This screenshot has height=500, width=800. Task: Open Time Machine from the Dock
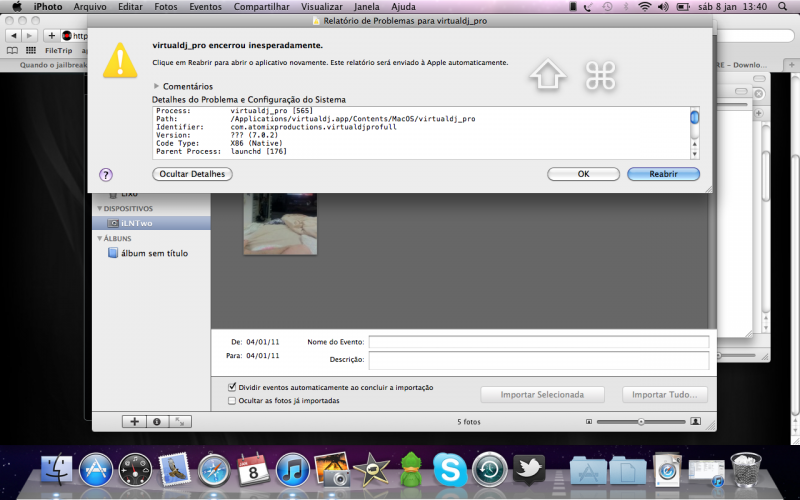[489, 469]
